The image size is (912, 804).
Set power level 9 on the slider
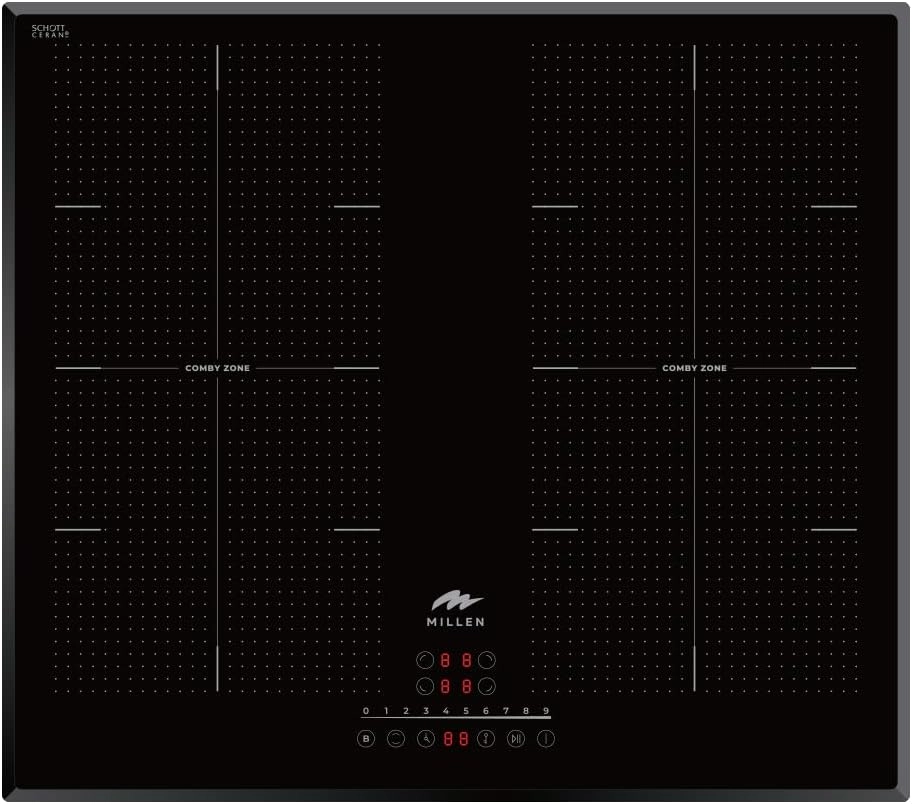(x=546, y=710)
